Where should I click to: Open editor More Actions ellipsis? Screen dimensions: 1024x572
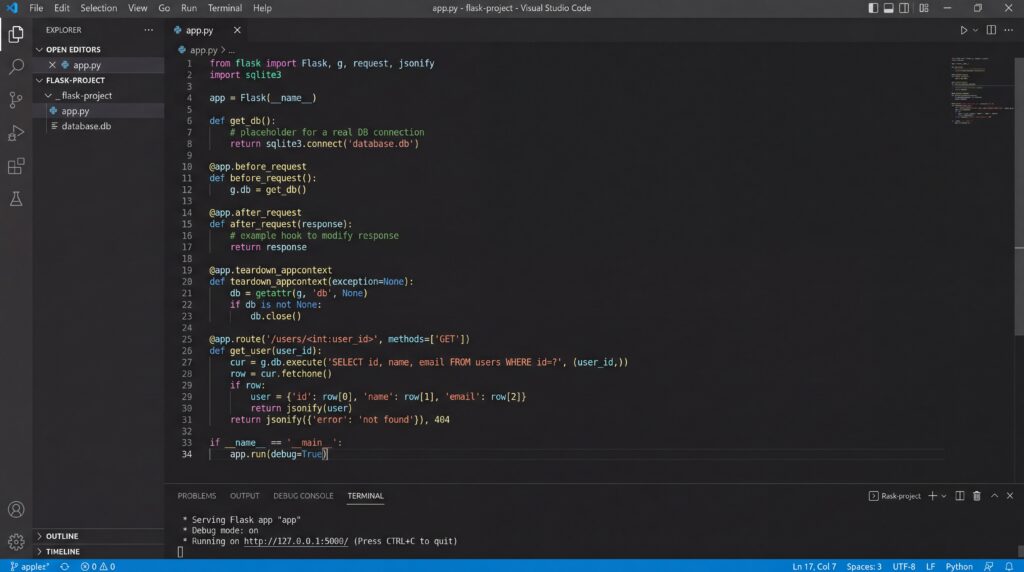[1008, 30]
